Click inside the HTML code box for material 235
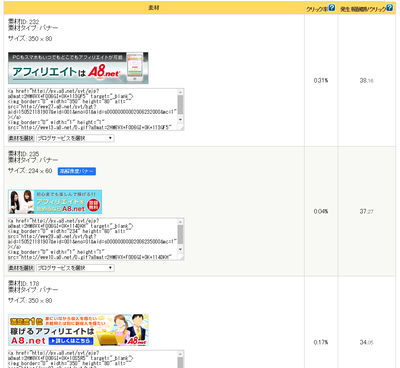Image resolution: width=400 pixels, height=368 pixels. 93,239
